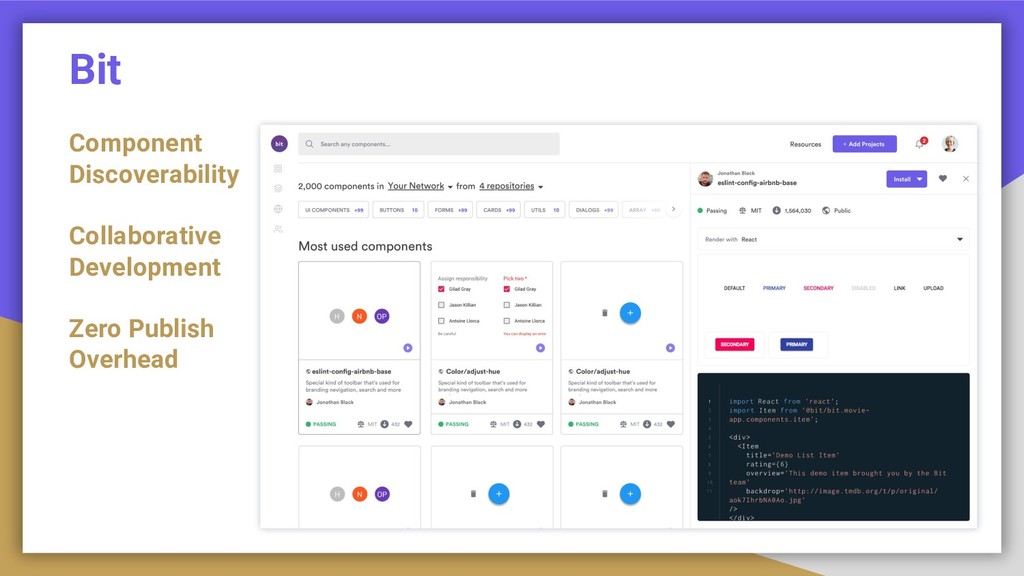The height and width of the screenshot is (576, 1024).
Task: Expand the Install button dropdown
Action: (x=920, y=179)
